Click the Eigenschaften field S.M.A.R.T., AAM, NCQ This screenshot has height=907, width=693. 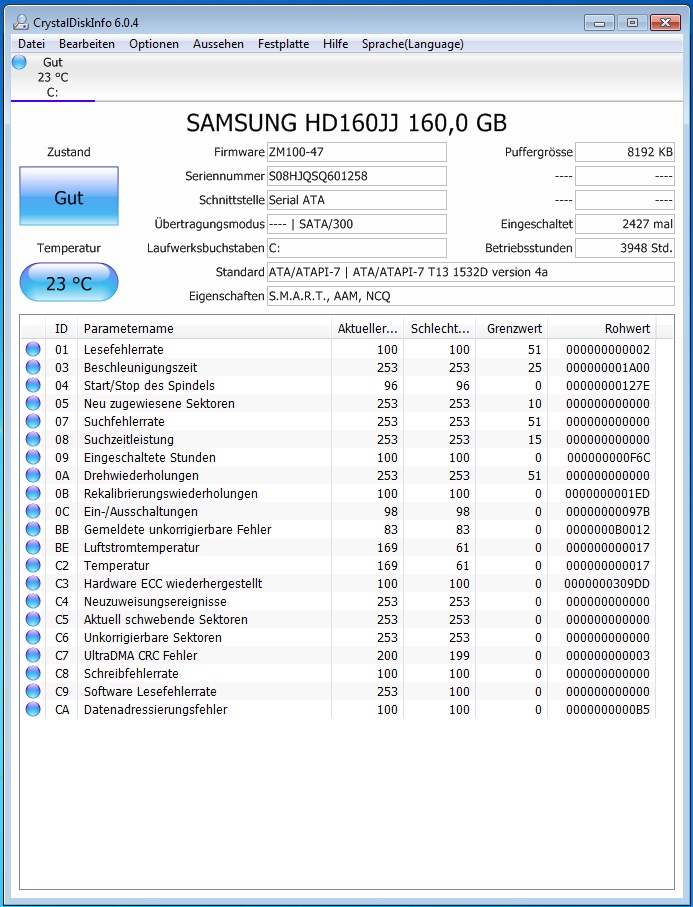tap(470, 296)
